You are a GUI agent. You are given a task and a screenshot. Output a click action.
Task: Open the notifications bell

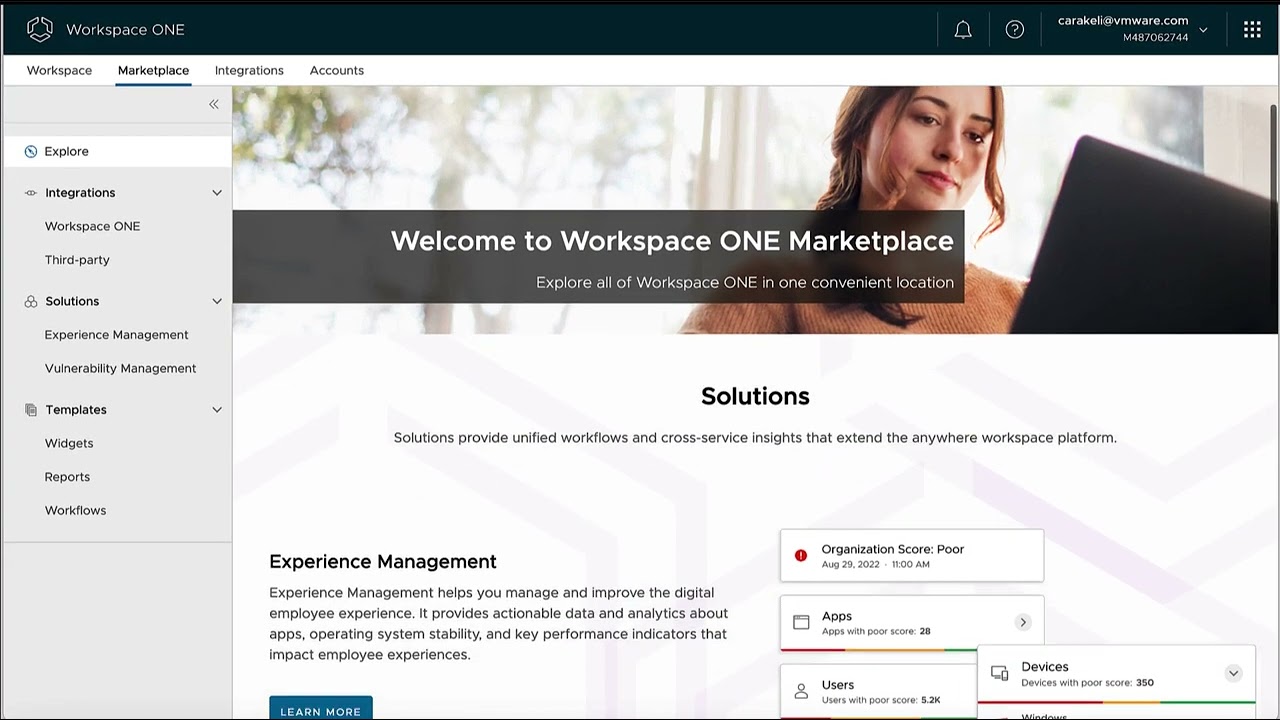[963, 30]
